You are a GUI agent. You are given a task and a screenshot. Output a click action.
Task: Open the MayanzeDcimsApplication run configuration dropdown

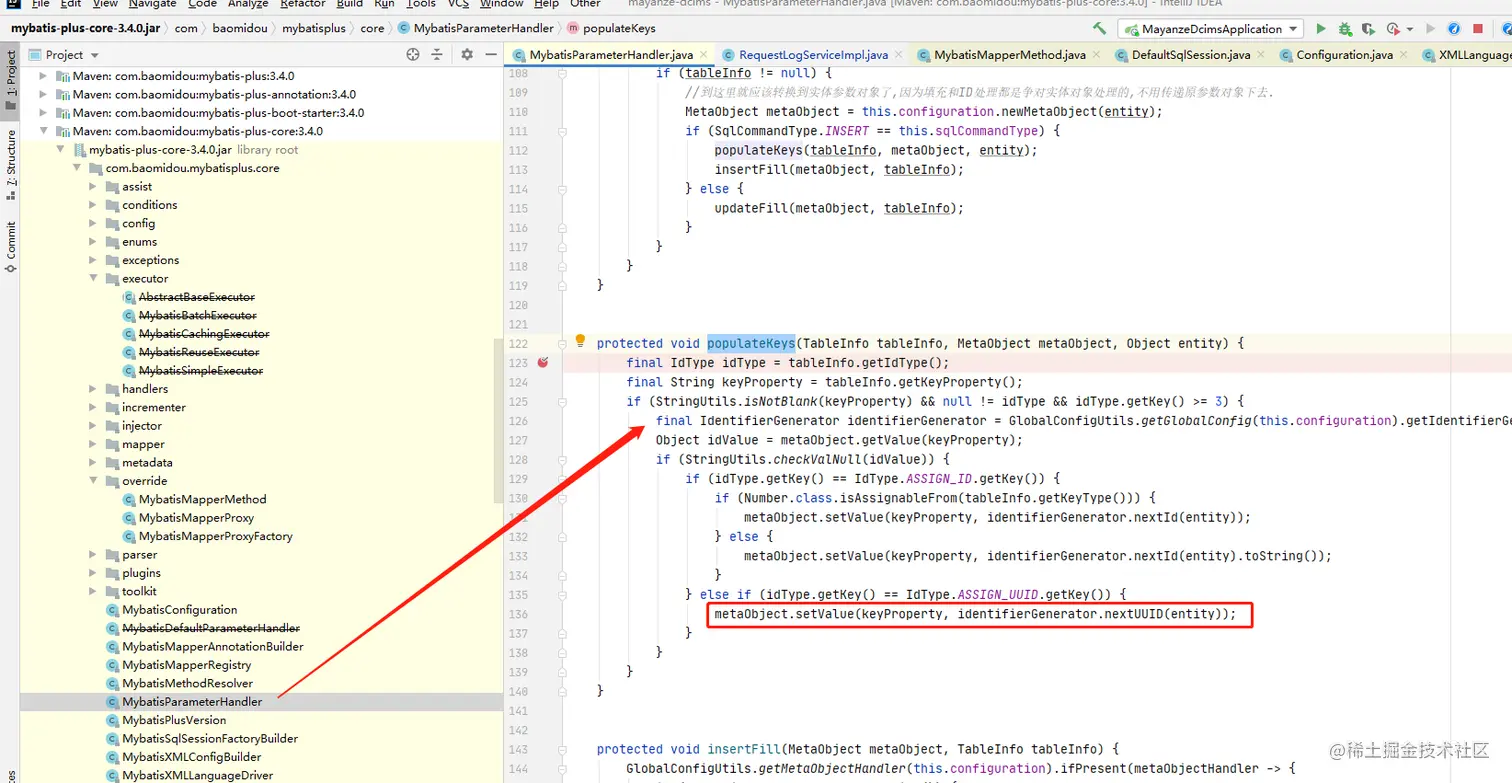click(1211, 29)
